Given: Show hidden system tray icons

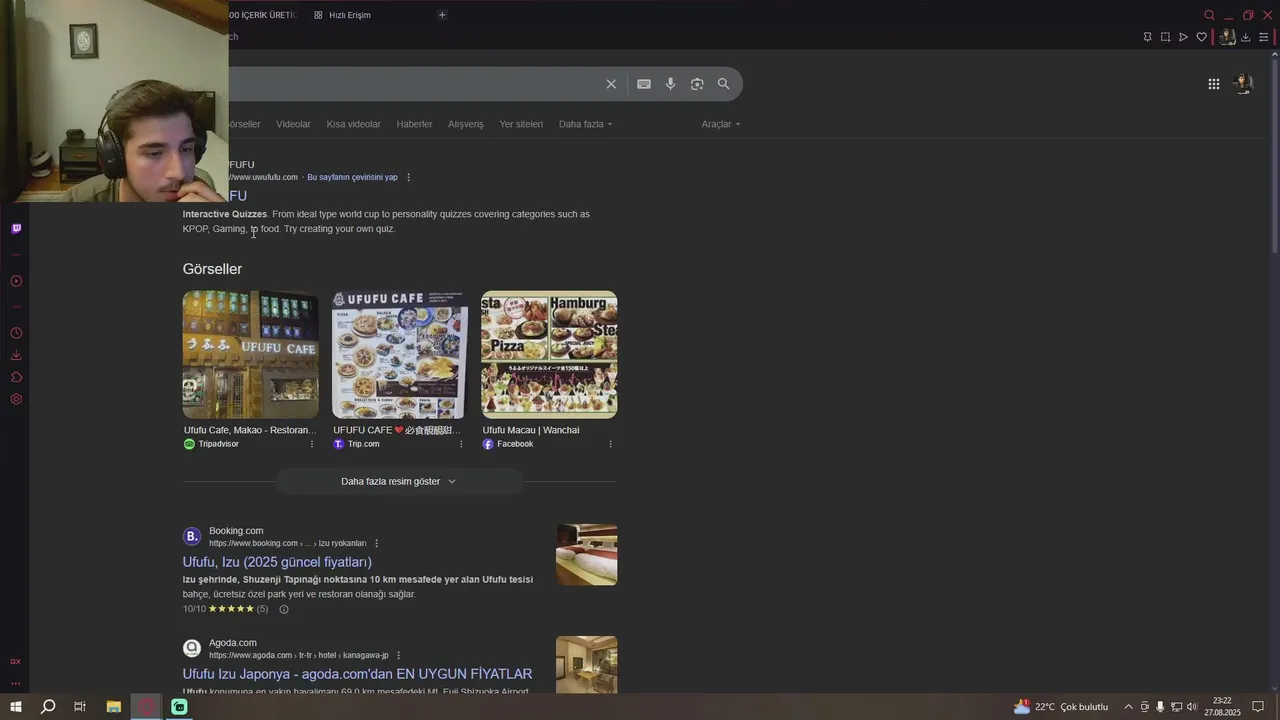Looking at the screenshot, I should (1128, 707).
